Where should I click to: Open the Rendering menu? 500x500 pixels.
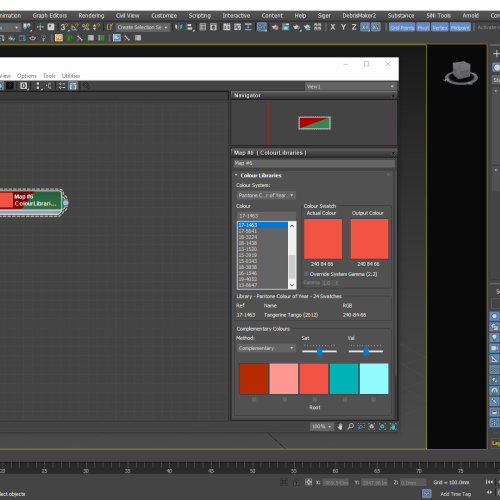tap(91, 15)
